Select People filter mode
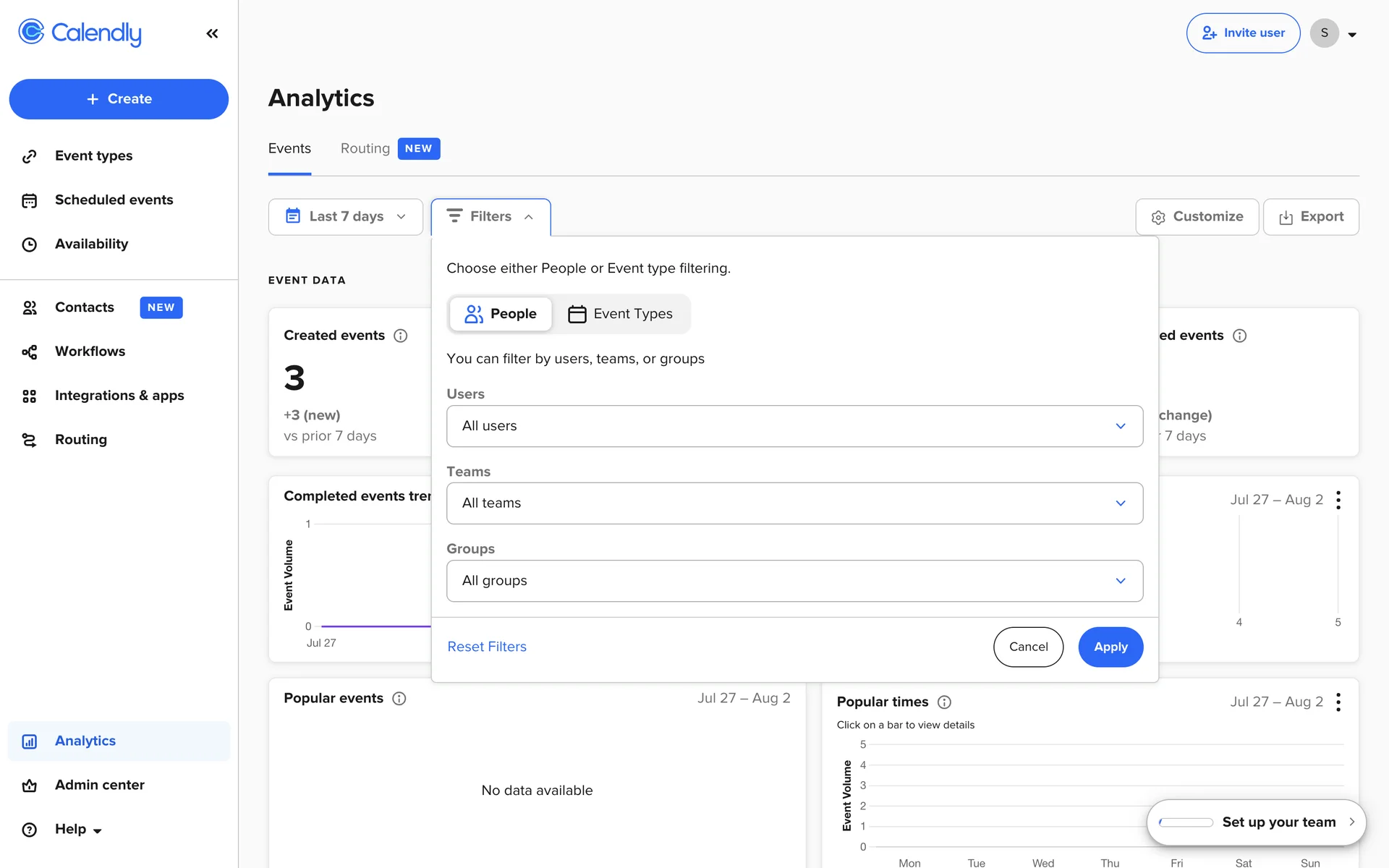The width and height of the screenshot is (1389, 868). tap(501, 314)
